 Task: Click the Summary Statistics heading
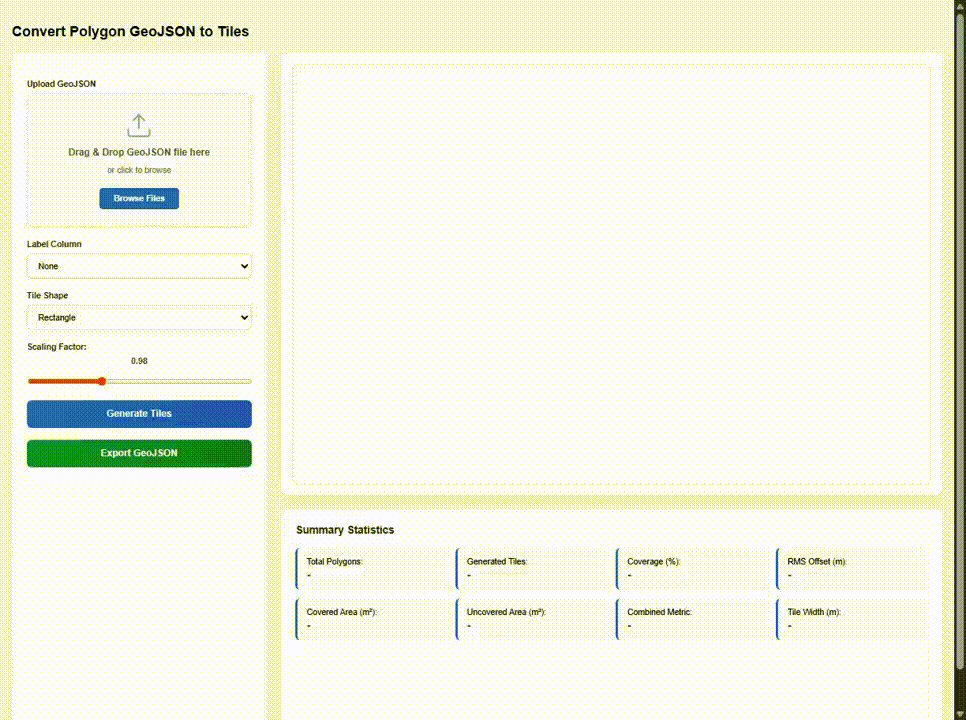[345, 530]
